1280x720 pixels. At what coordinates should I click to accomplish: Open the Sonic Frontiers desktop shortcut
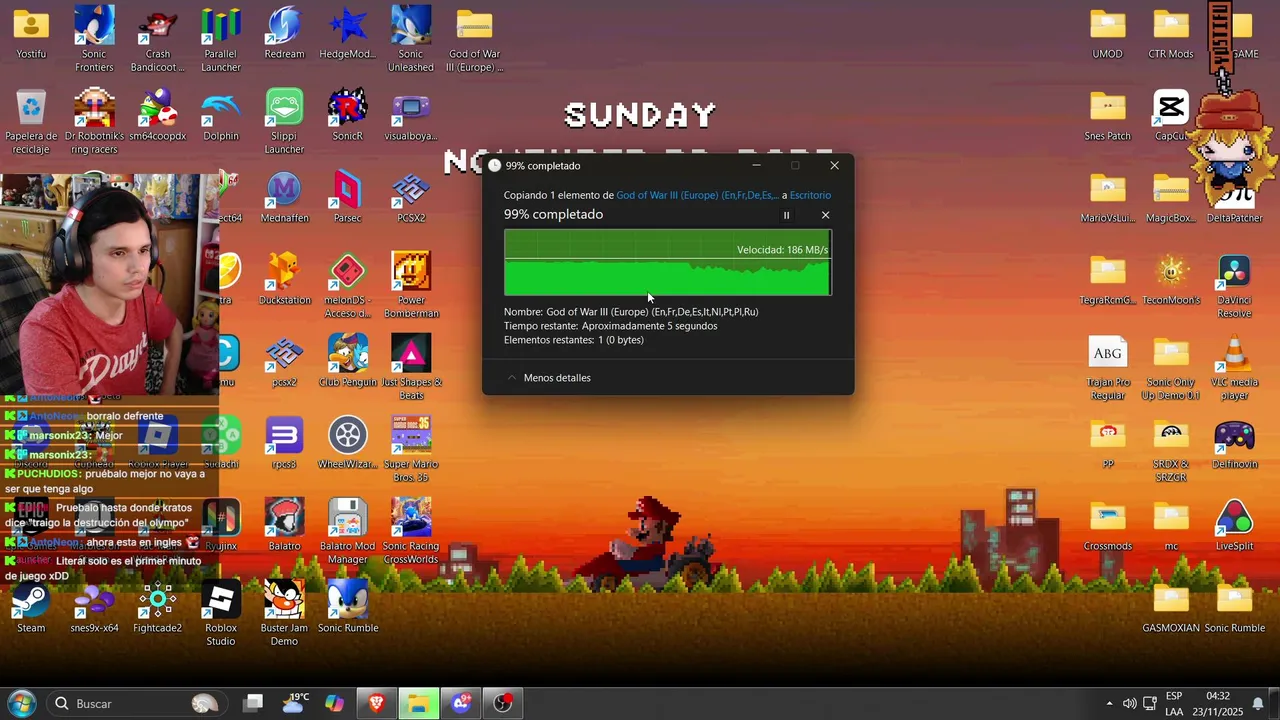click(94, 40)
